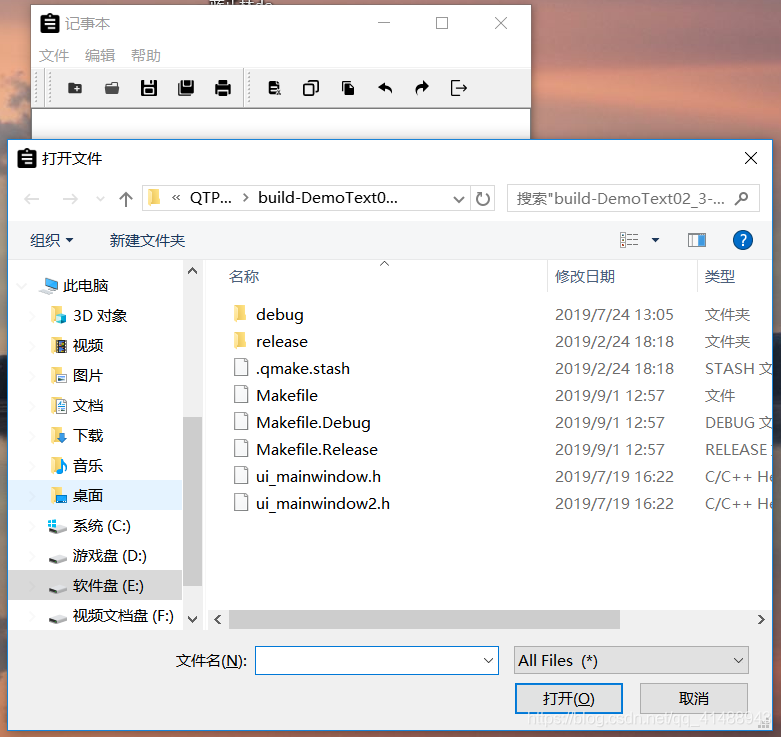Click the new file icon in Notepad toolbar
The width and height of the screenshot is (781, 737).
[75, 88]
